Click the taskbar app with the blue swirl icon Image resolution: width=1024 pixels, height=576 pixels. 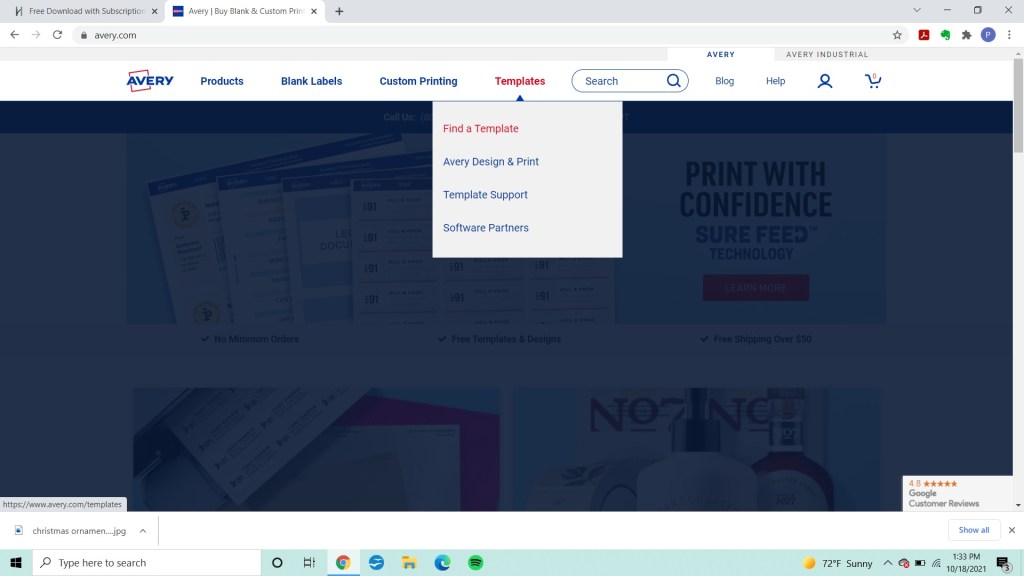pyautogui.click(x=376, y=562)
